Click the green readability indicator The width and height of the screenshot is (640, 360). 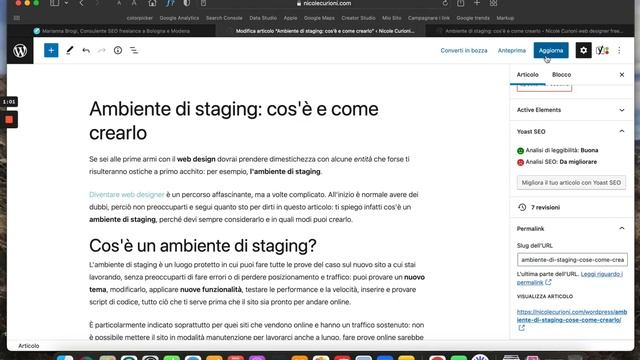(x=520, y=151)
